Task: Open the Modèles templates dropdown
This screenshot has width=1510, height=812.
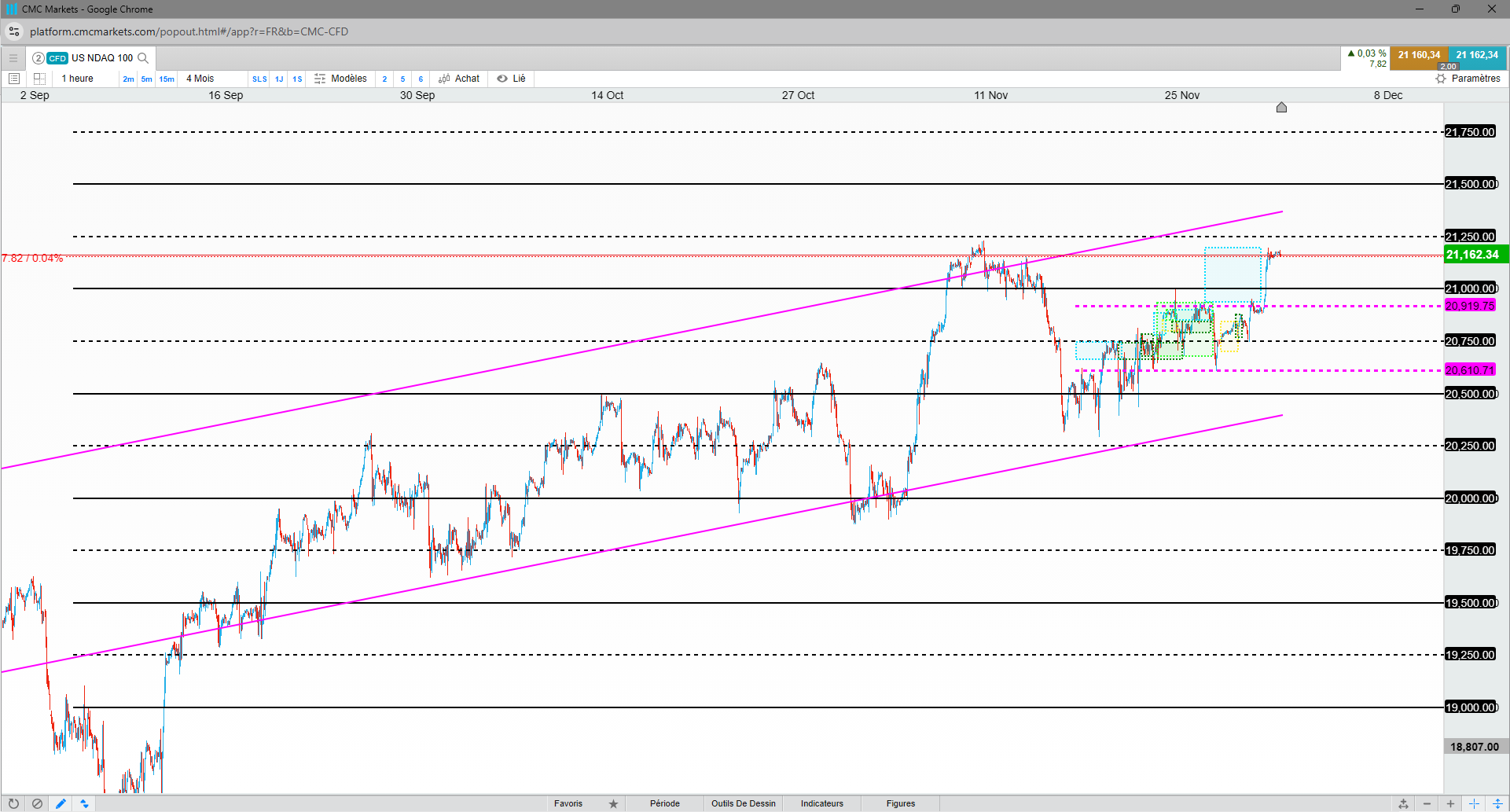Action: tap(340, 79)
